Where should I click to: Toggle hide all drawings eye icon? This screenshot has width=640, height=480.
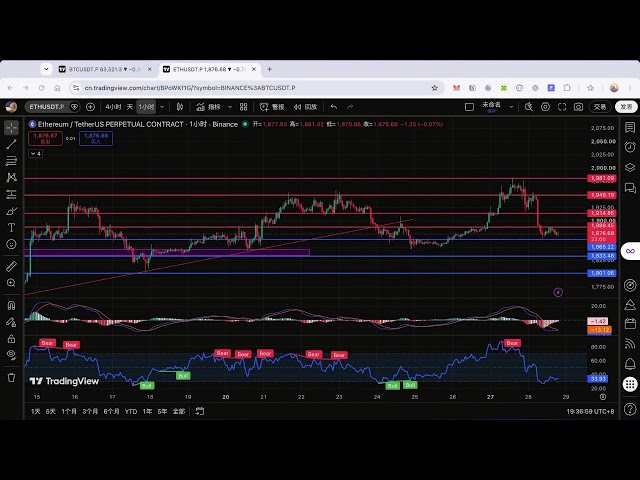(11, 355)
